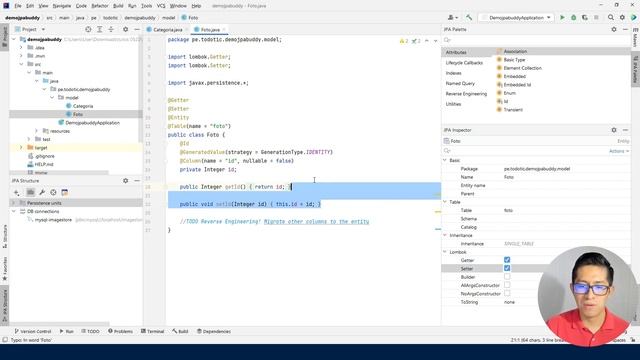This screenshot has width=640, height=360.
Task: Run DemojpabuddyApplication with the green play icon
Action: coord(562,18)
